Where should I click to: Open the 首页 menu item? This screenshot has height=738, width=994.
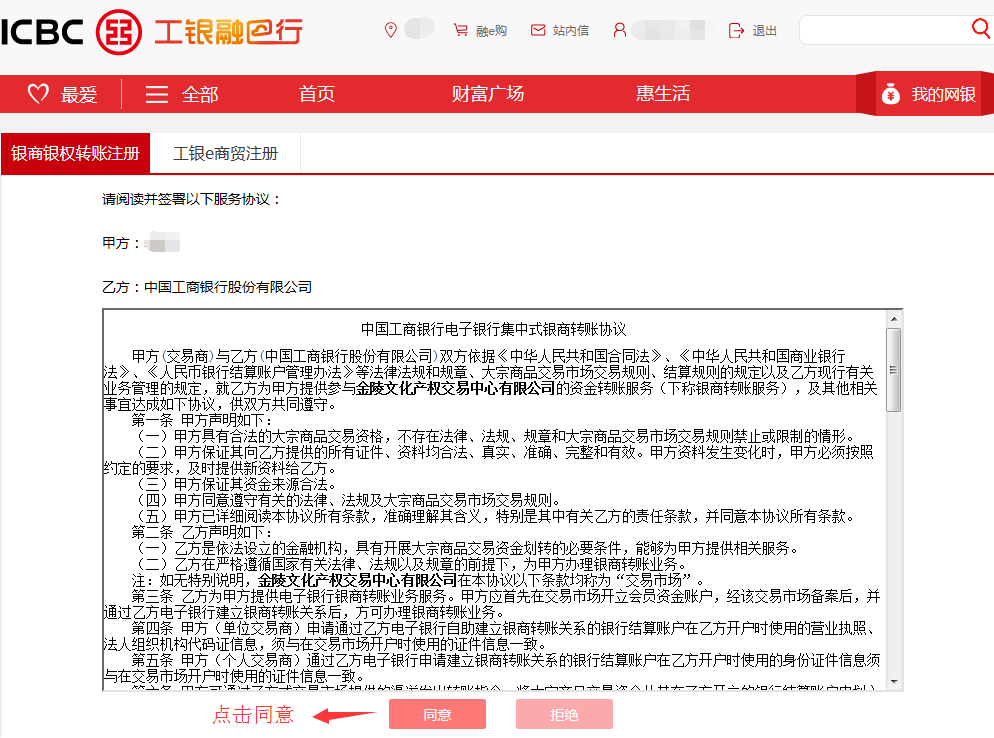(x=316, y=94)
